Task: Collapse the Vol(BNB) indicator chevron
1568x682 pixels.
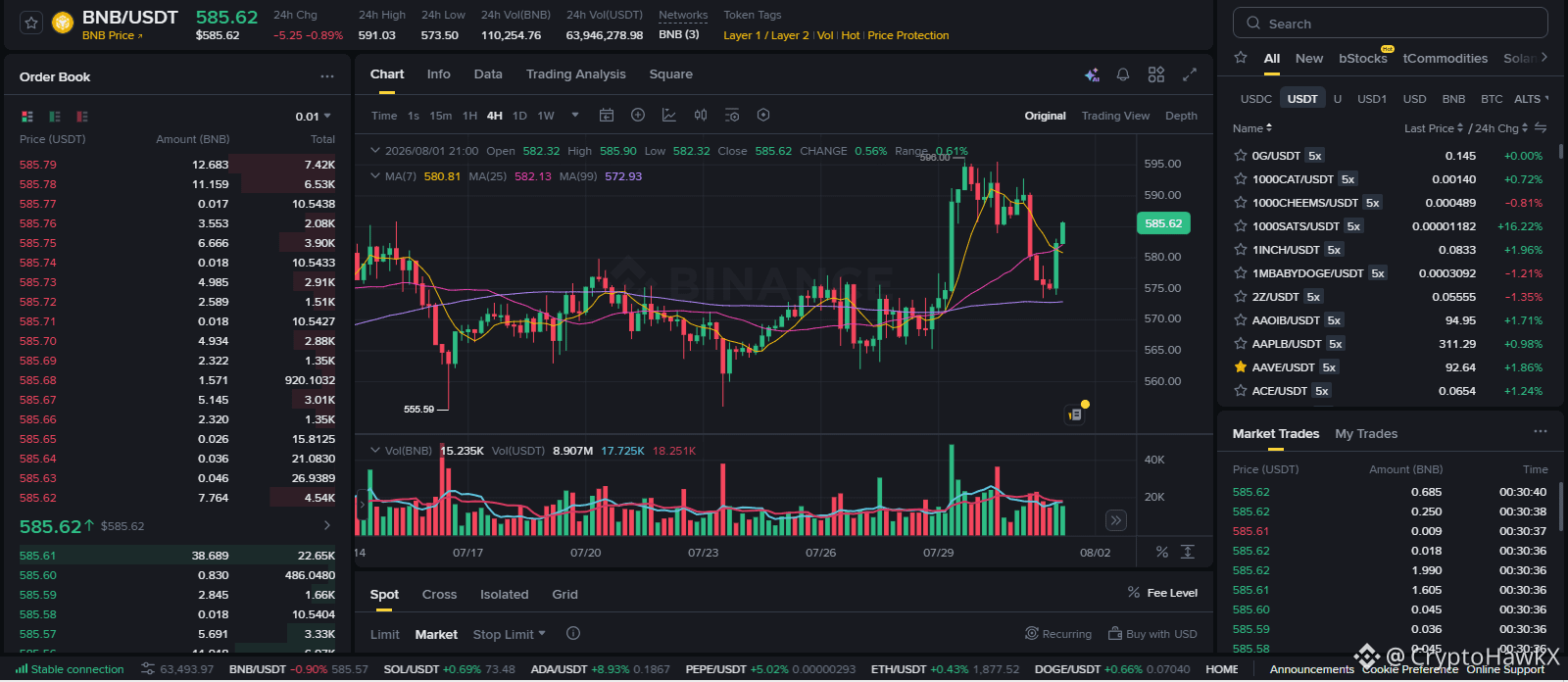Action: 374,451
